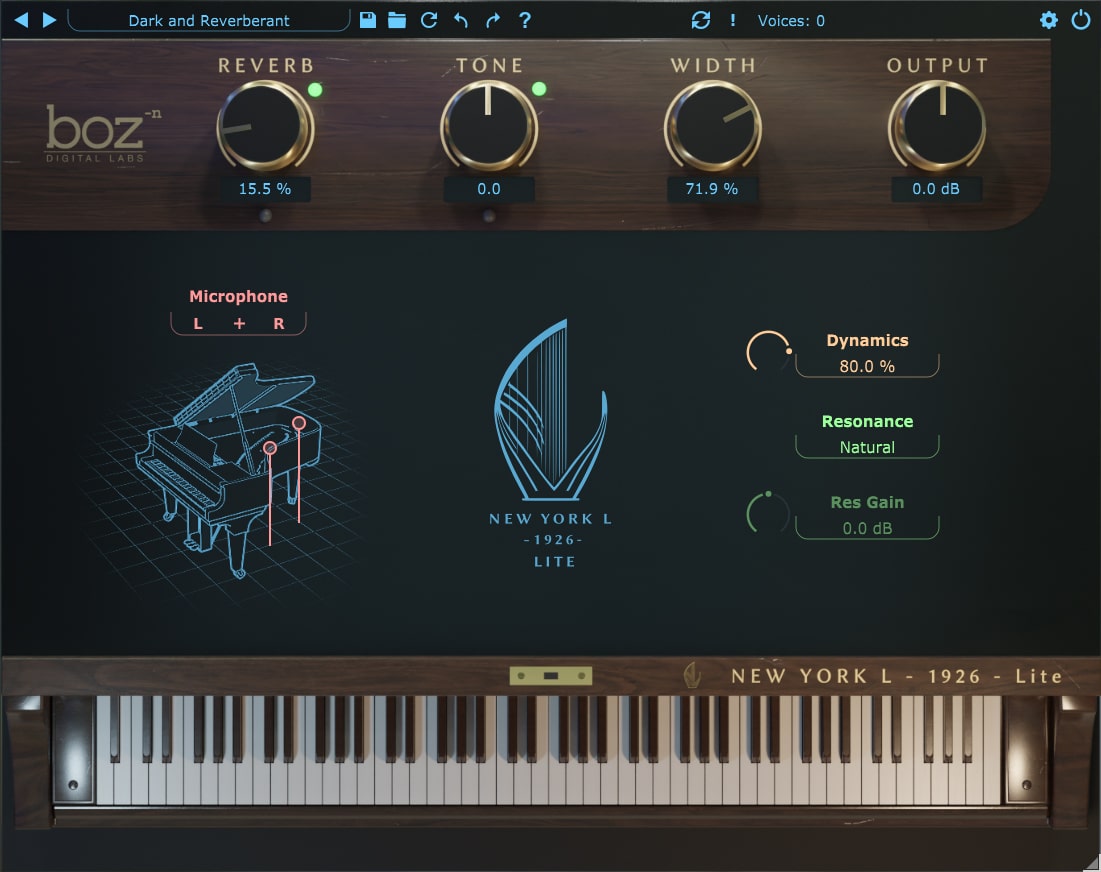Viewport: 1101px width, 872px height.
Task: Click the exclamation mark notification indicator
Action: [x=733, y=20]
